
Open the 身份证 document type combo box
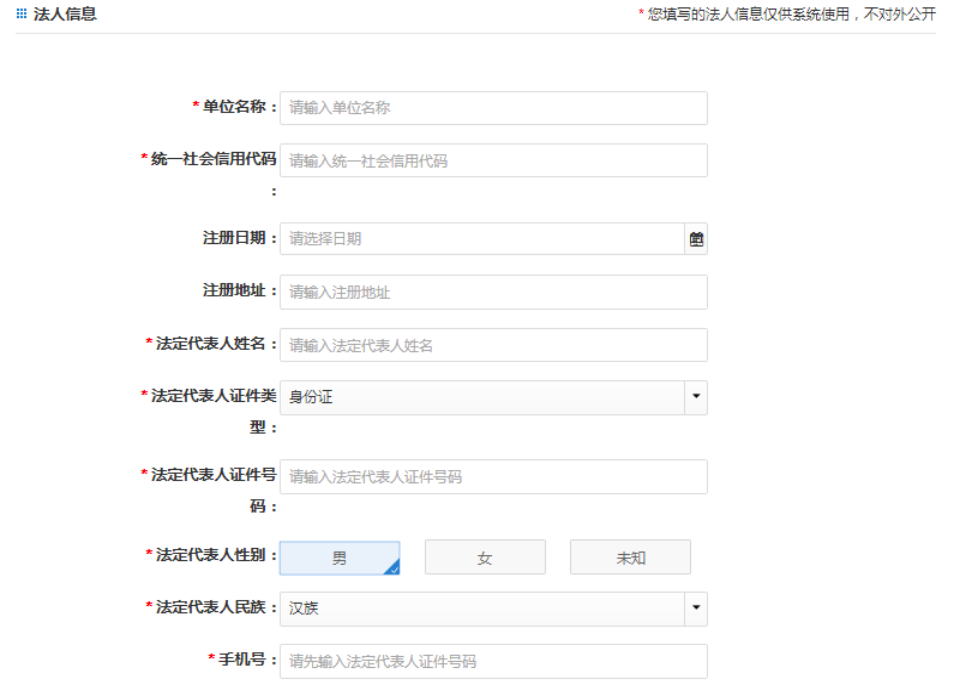(493, 398)
